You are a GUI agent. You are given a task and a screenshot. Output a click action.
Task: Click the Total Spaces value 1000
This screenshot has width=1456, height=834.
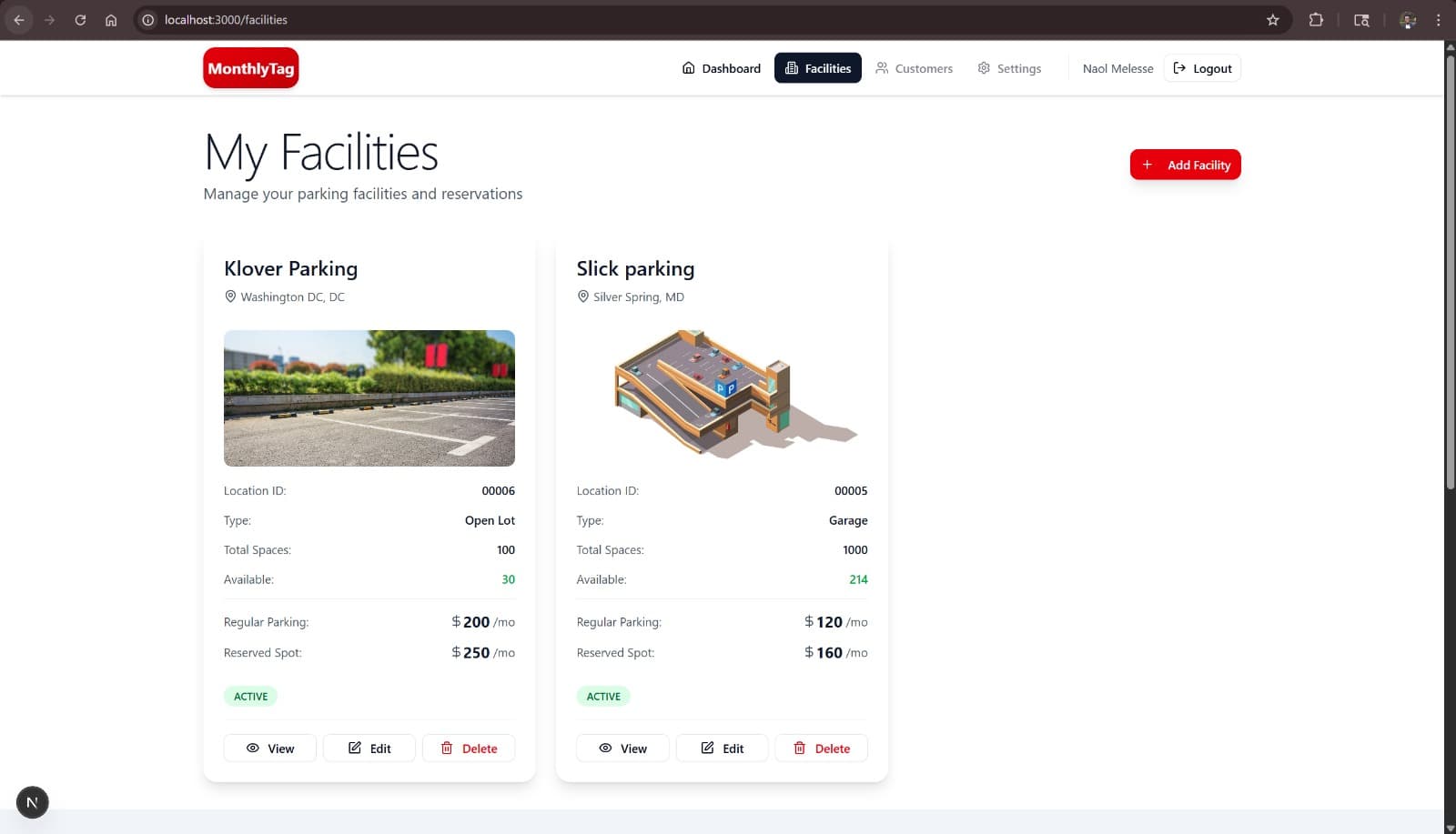[855, 550]
